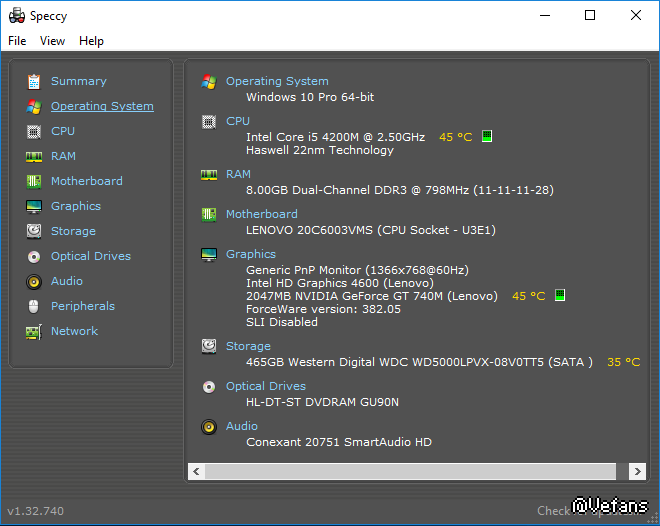Click the green GPU temperature indicator icon
The image size is (660, 526).
pyautogui.click(x=560, y=295)
